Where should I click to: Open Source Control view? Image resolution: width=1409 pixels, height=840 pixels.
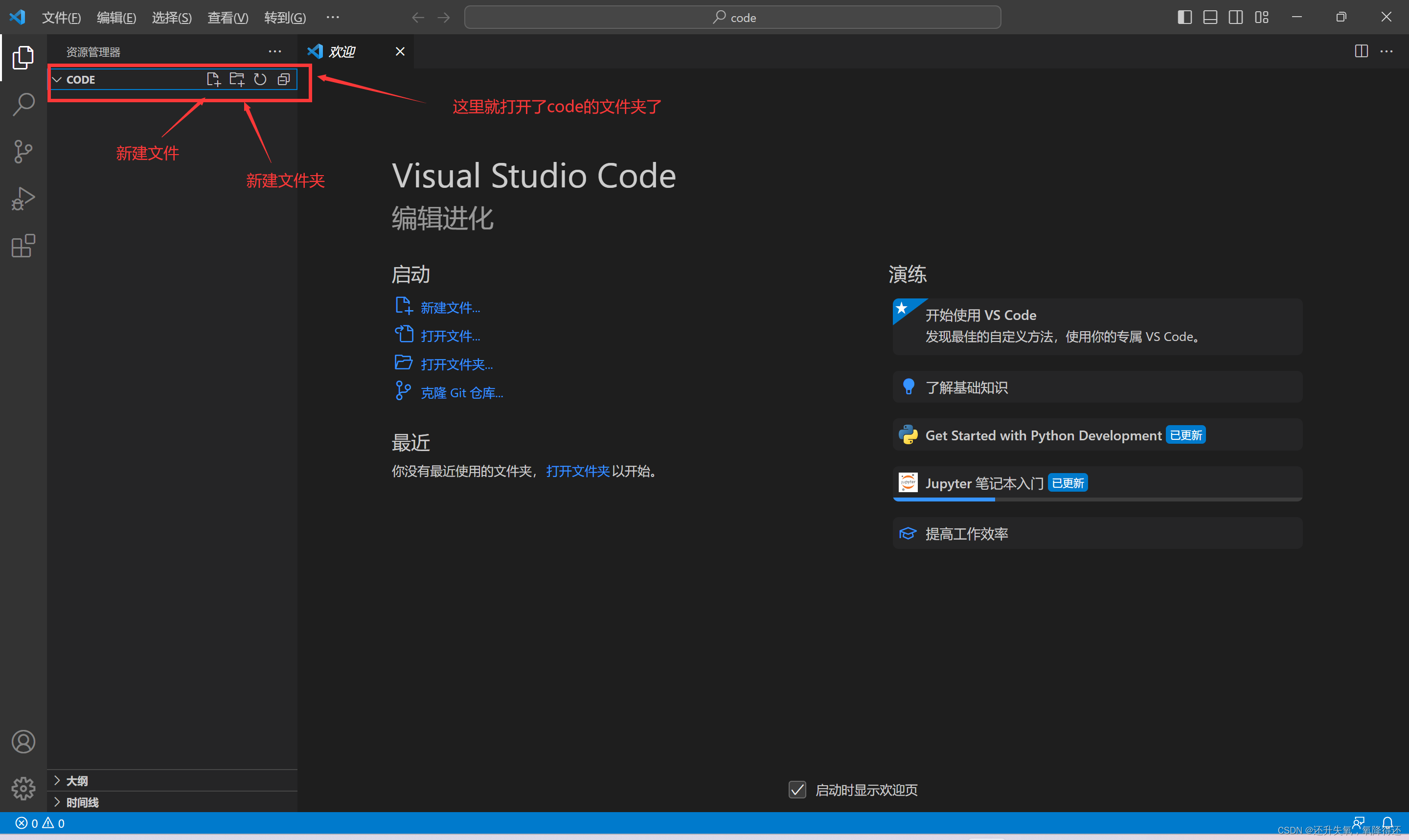pos(23,151)
